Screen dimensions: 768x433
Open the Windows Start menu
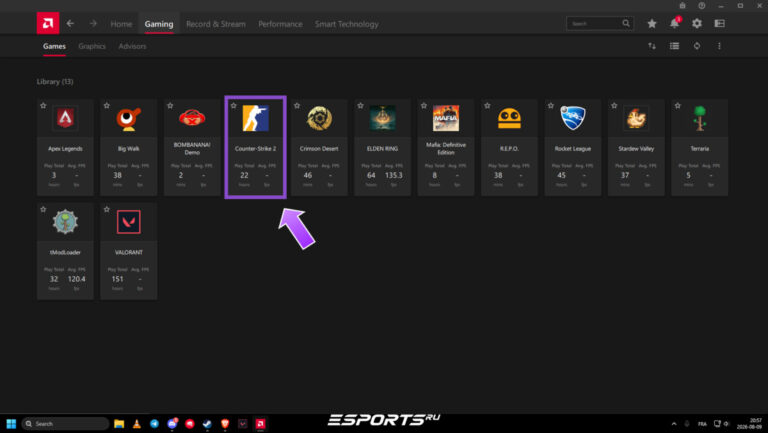11,424
